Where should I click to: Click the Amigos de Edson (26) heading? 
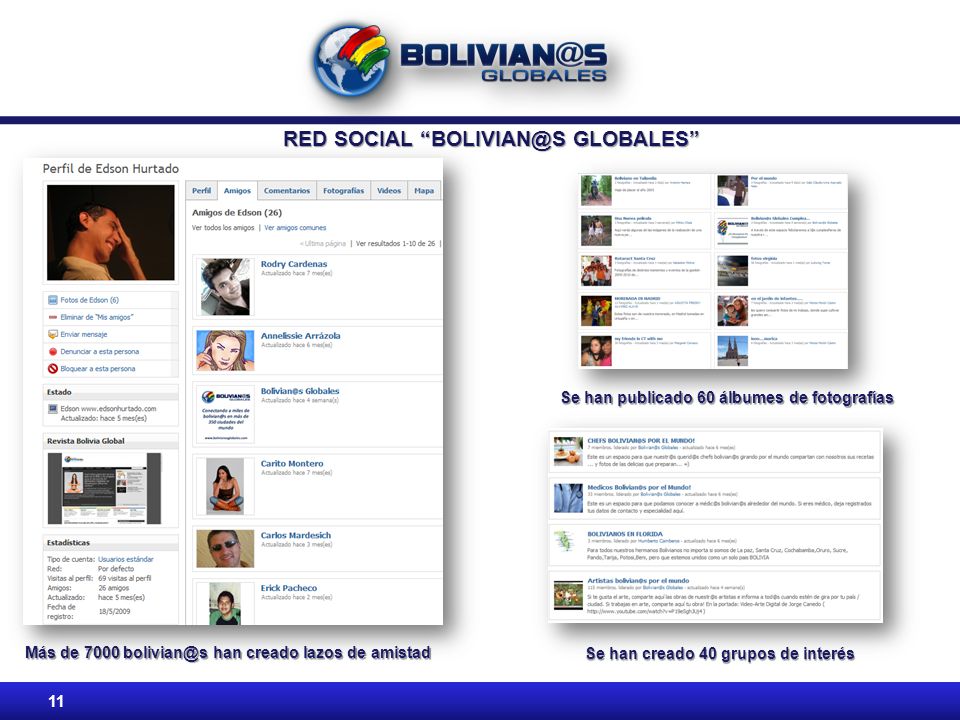[x=237, y=213]
